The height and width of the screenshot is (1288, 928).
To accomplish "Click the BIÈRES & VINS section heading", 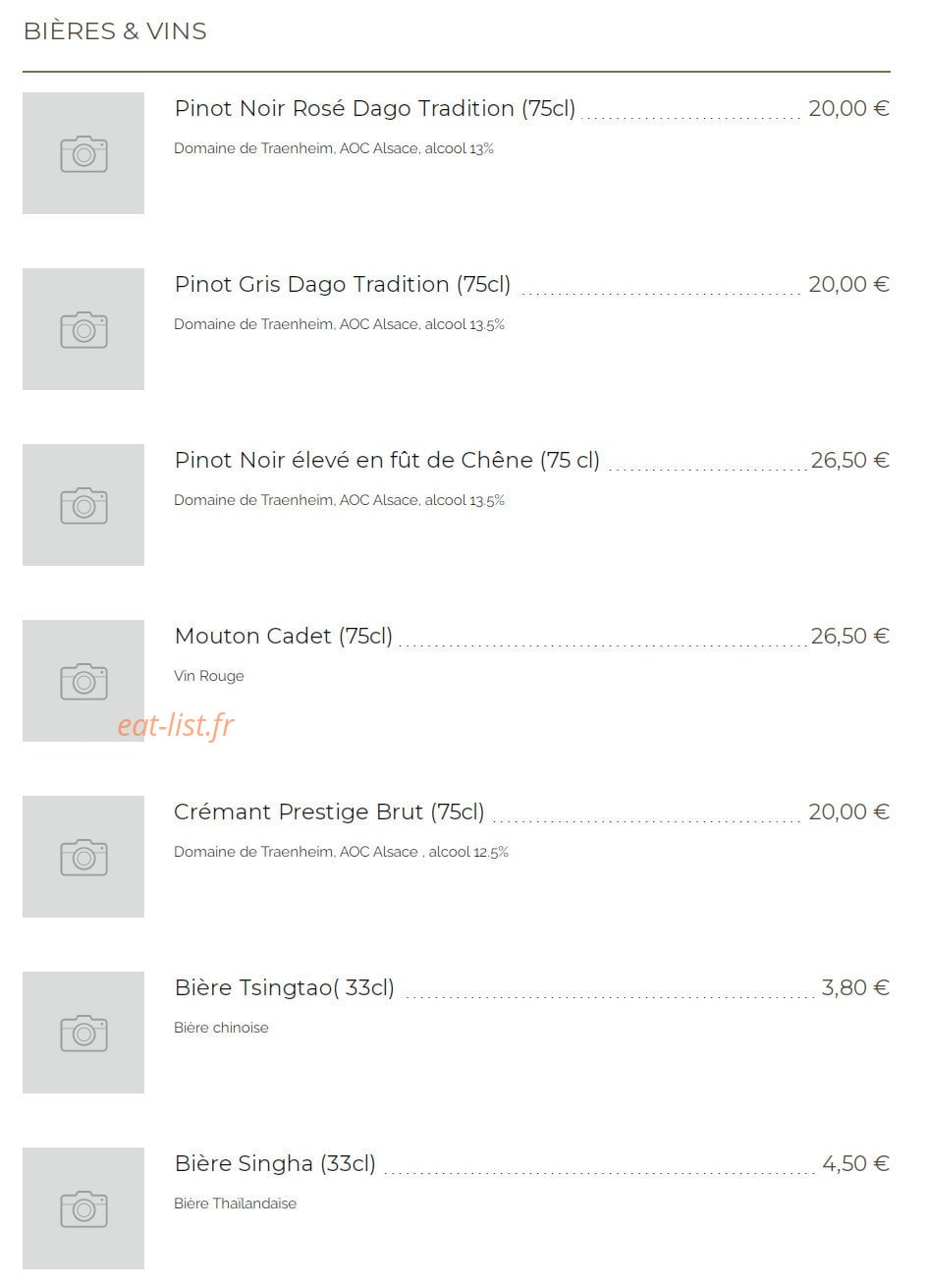I will click(115, 31).
